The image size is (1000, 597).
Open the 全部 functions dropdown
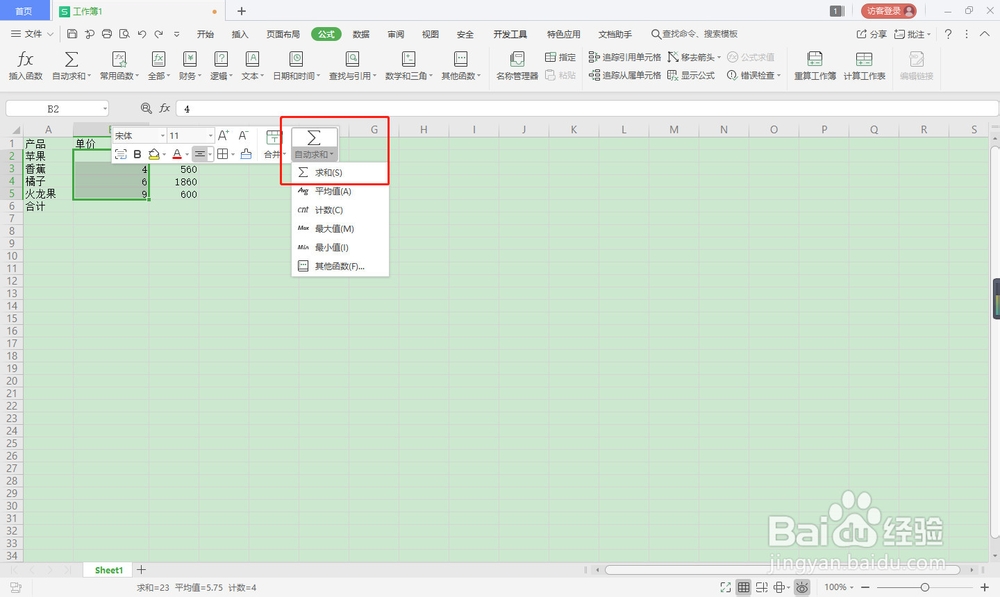[x=159, y=66]
